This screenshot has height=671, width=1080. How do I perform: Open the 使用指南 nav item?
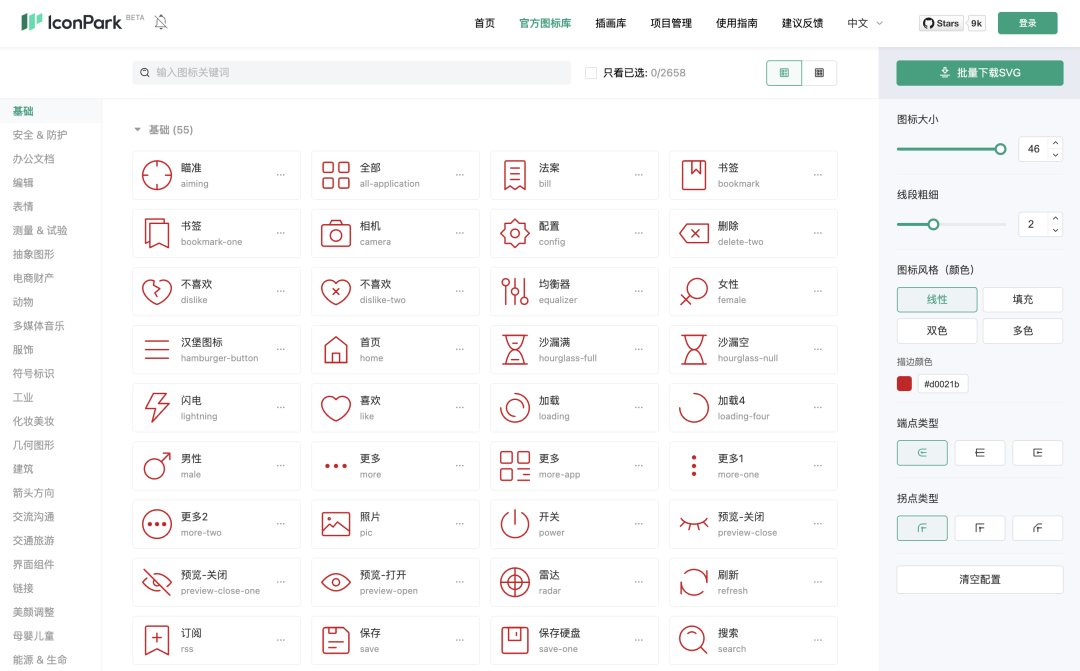click(x=736, y=23)
